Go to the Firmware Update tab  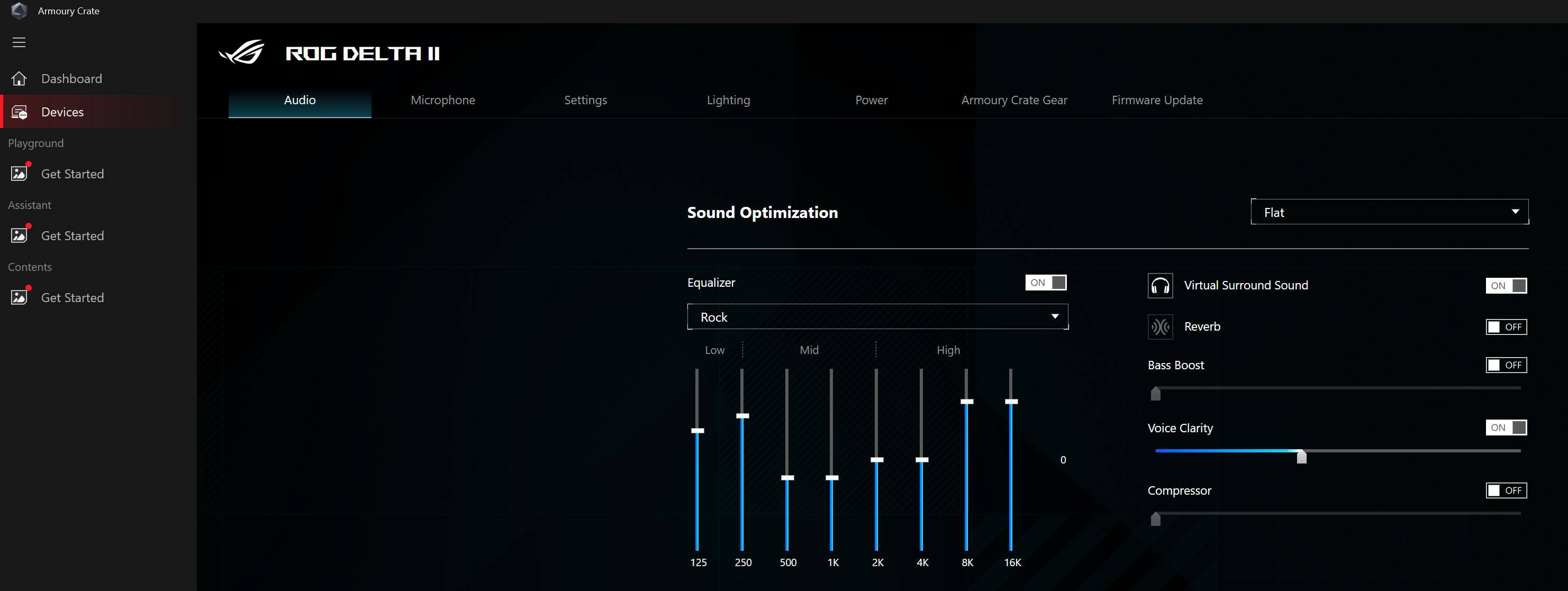[x=1156, y=100]
